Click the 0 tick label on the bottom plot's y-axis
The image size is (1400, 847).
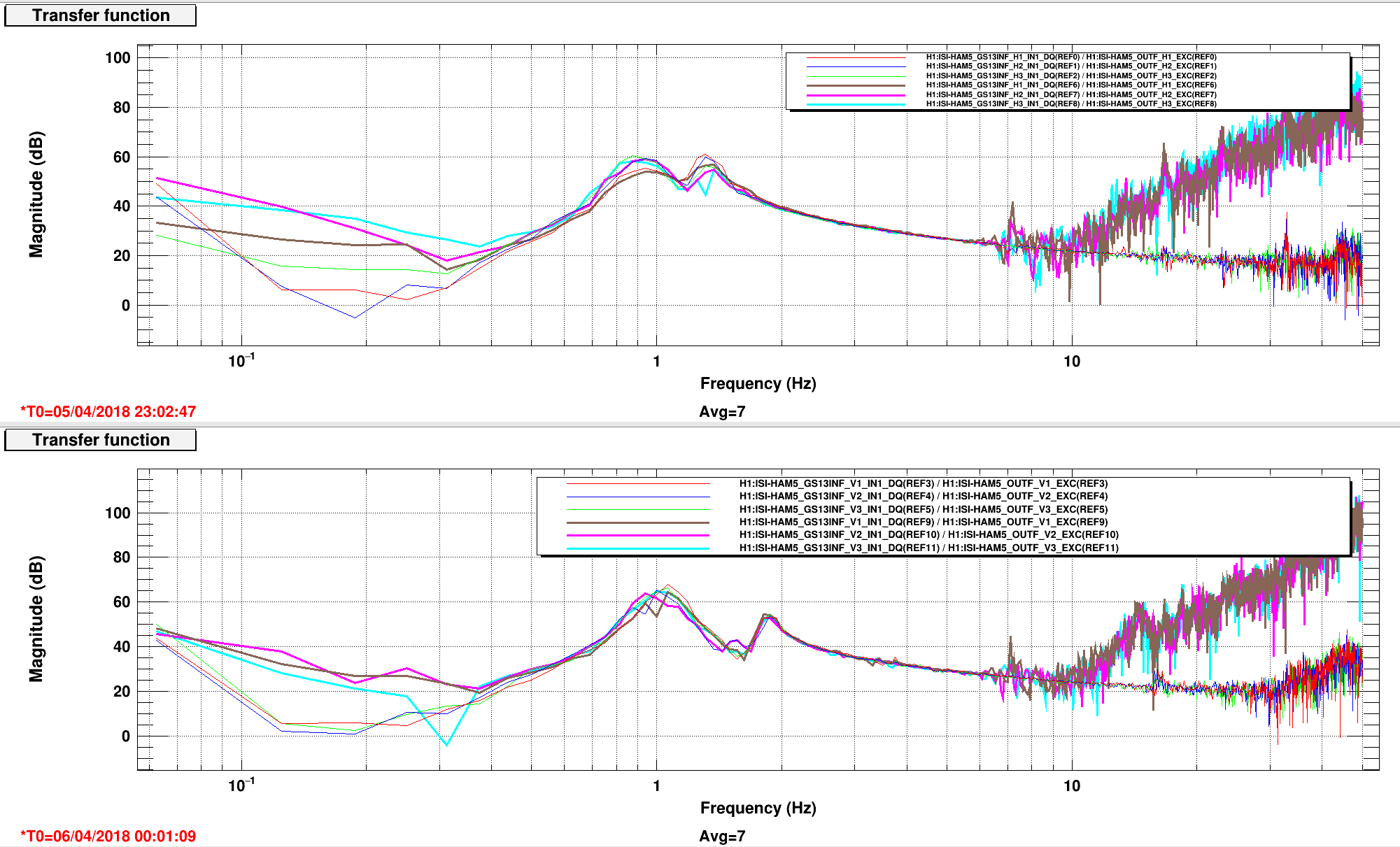[x=126, y=736]
